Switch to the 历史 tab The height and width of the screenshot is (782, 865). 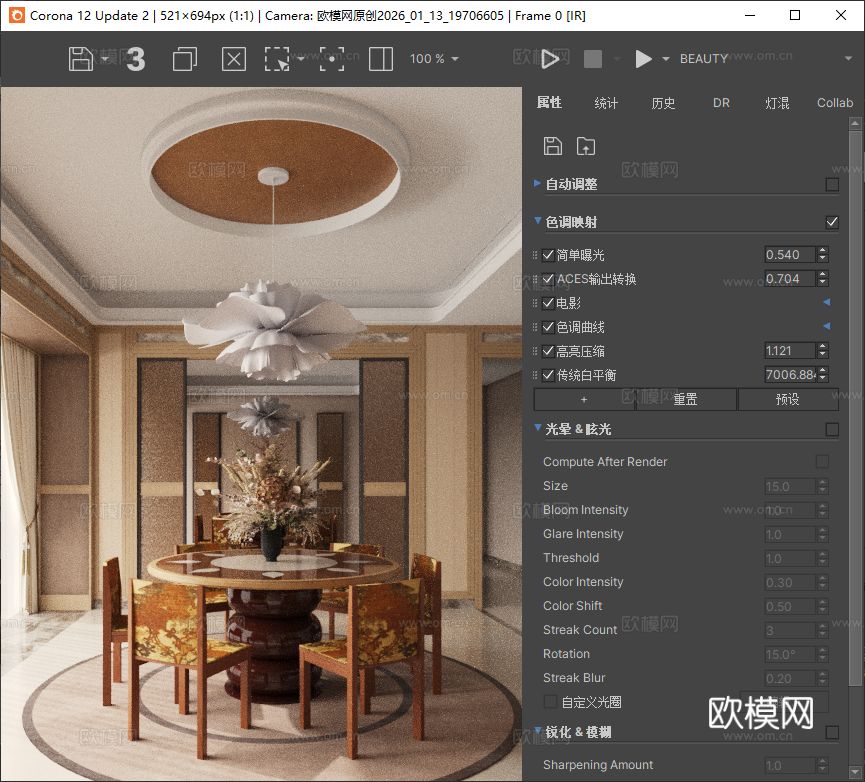663,102
